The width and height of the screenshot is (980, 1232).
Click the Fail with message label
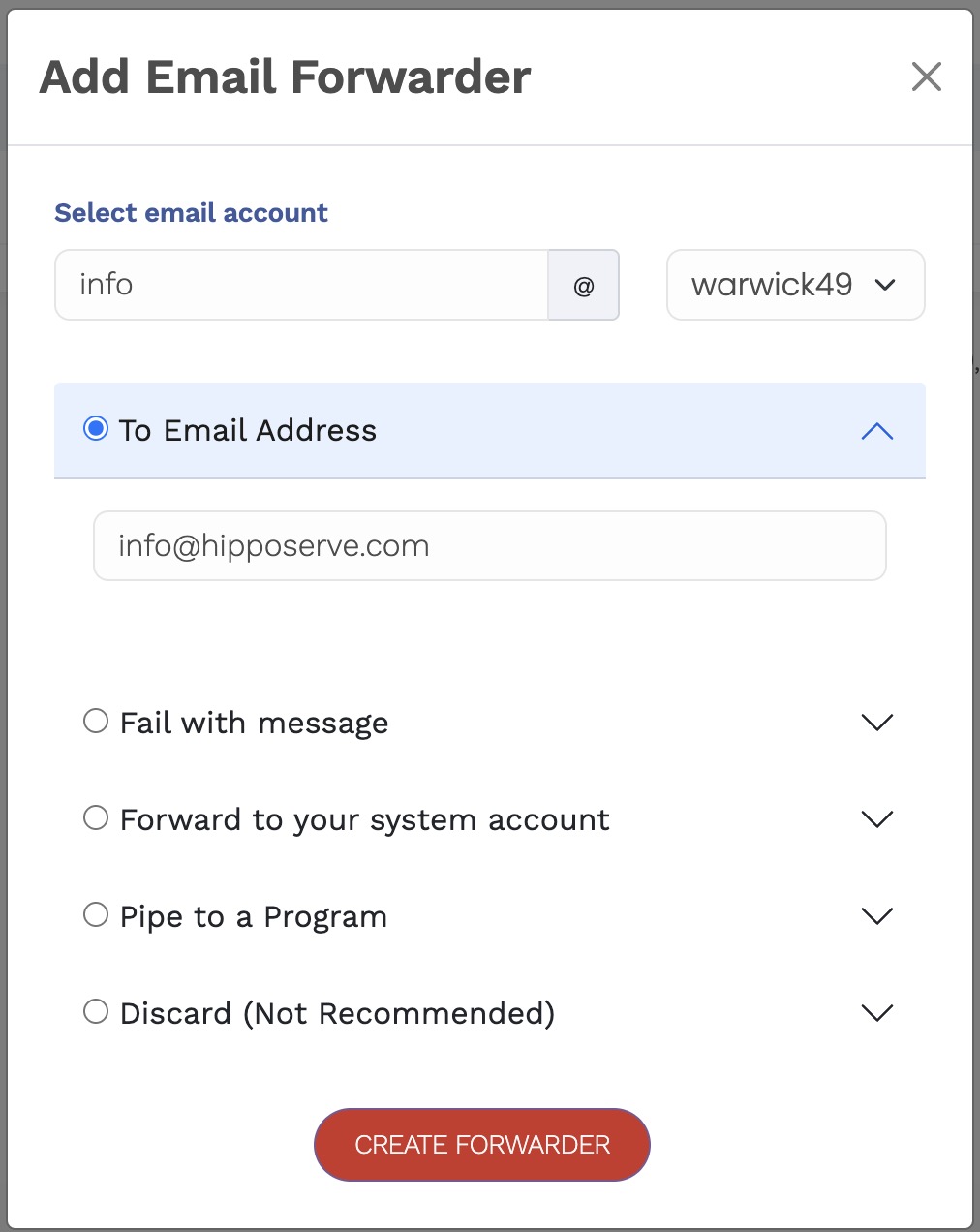(x=254, y=723)
